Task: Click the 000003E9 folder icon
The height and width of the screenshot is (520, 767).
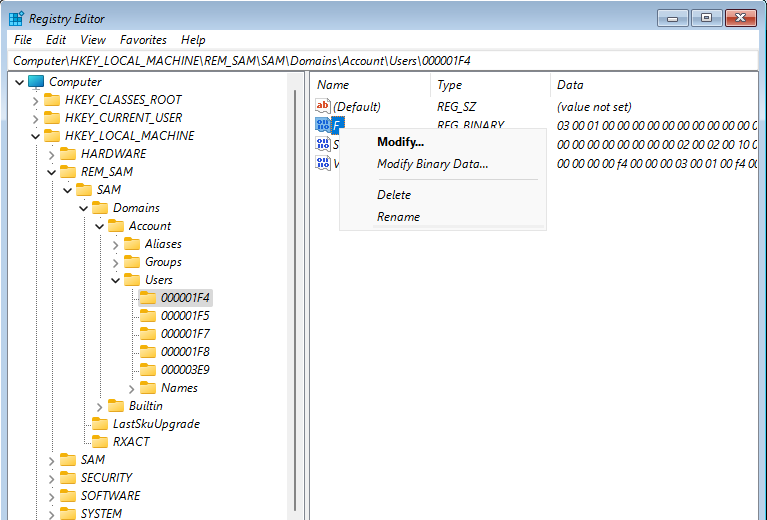Action: click(148, 370)
